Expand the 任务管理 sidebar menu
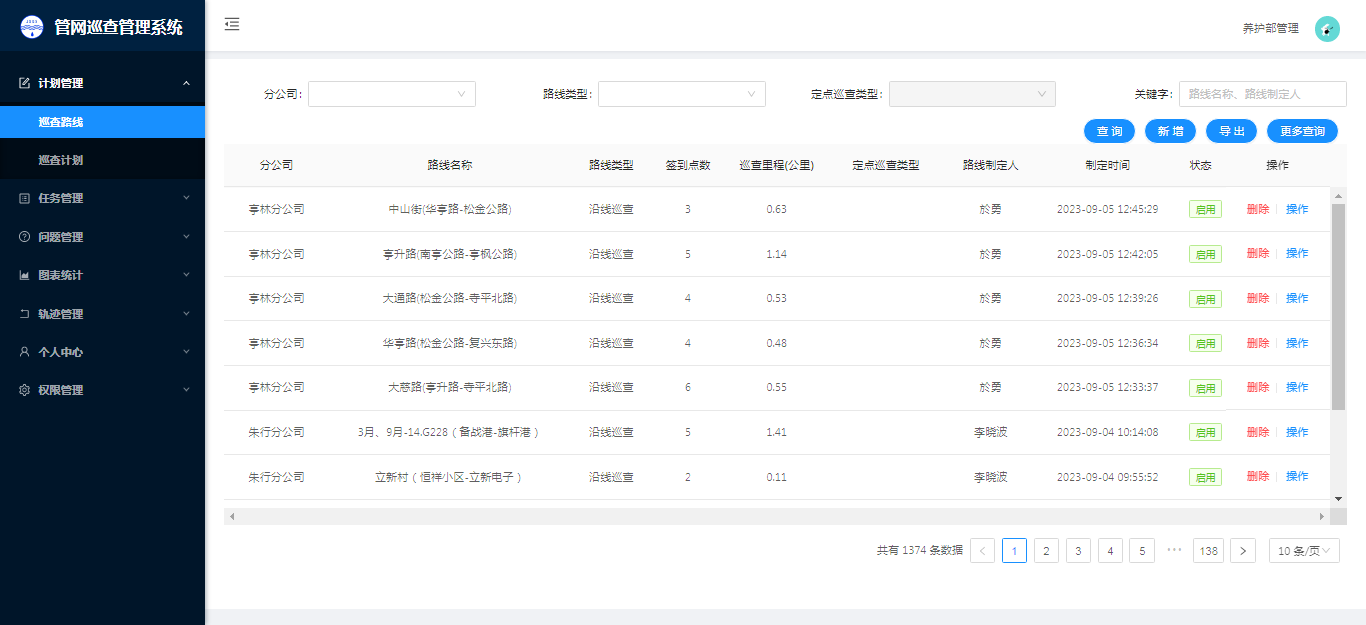 point(102,198)
